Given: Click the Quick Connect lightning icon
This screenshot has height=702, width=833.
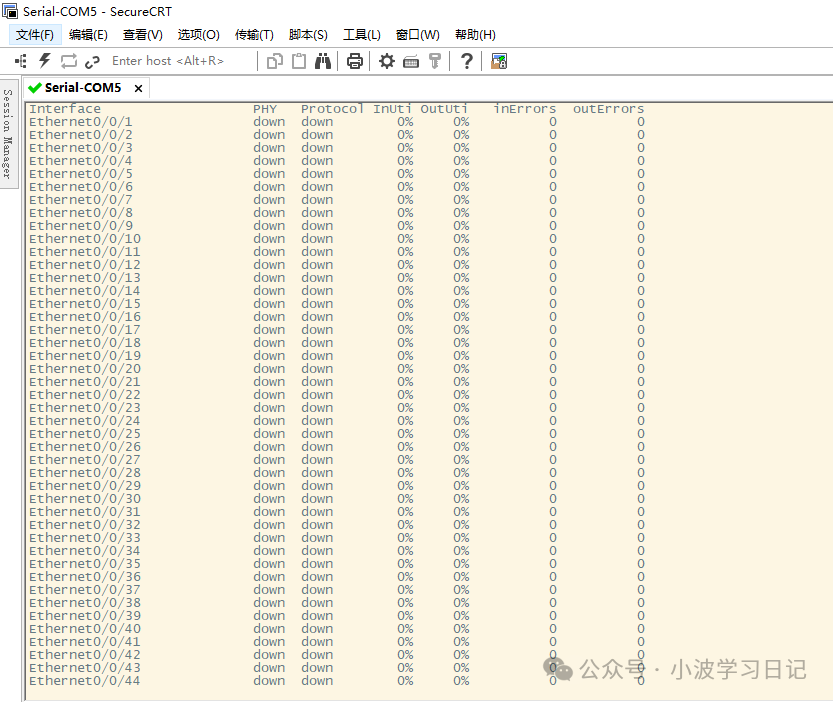Looking at the screenshot, I should pyautogui.click(x=44, y=61).
